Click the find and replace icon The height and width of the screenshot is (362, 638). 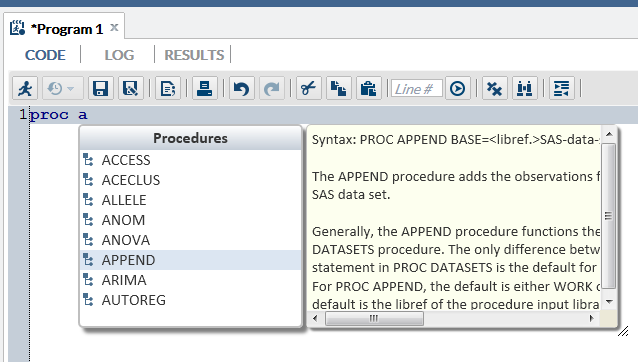(525, 88)
